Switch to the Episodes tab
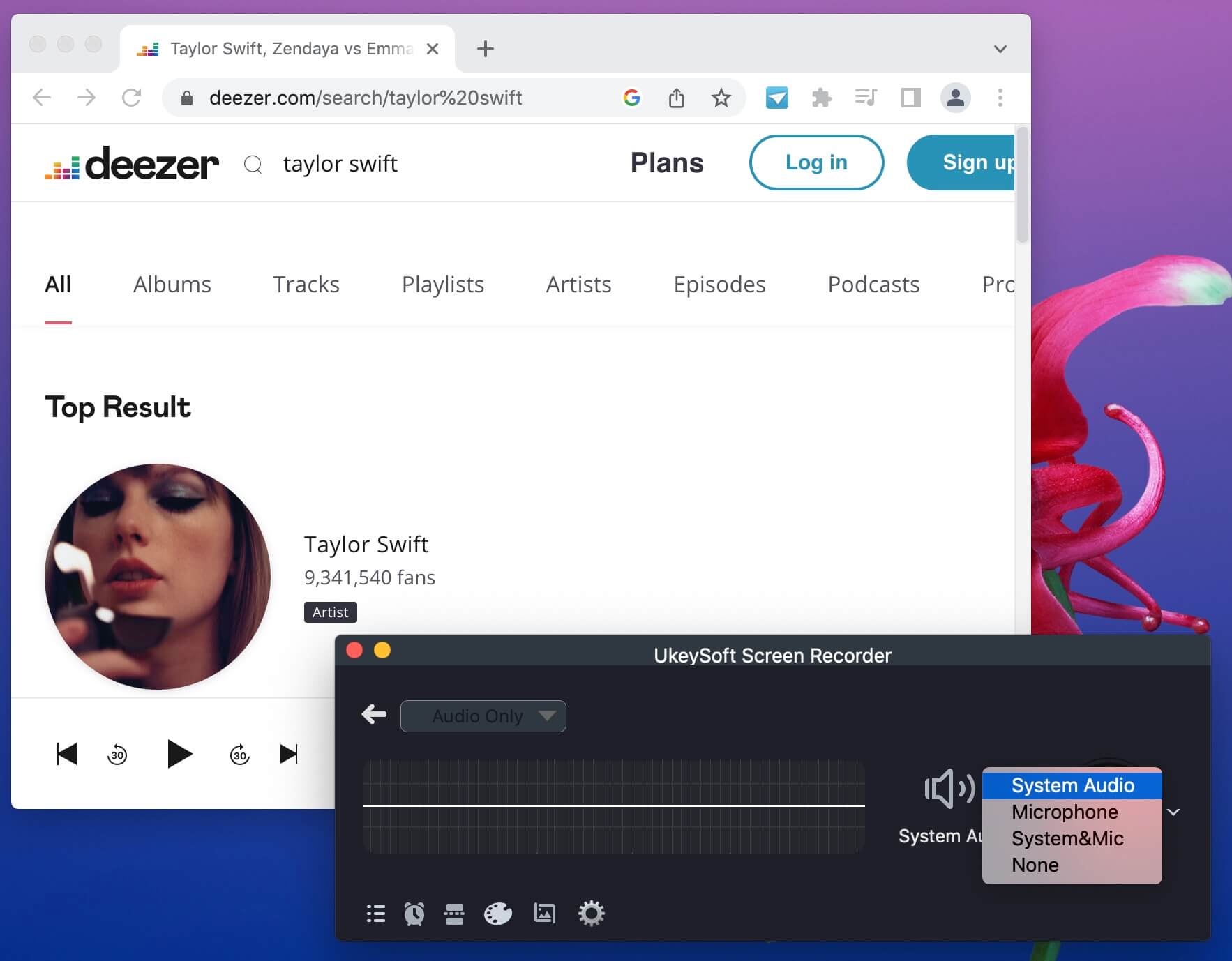Image resolution: width=1232 pixels, height=961 pixels. coord(720,285)
